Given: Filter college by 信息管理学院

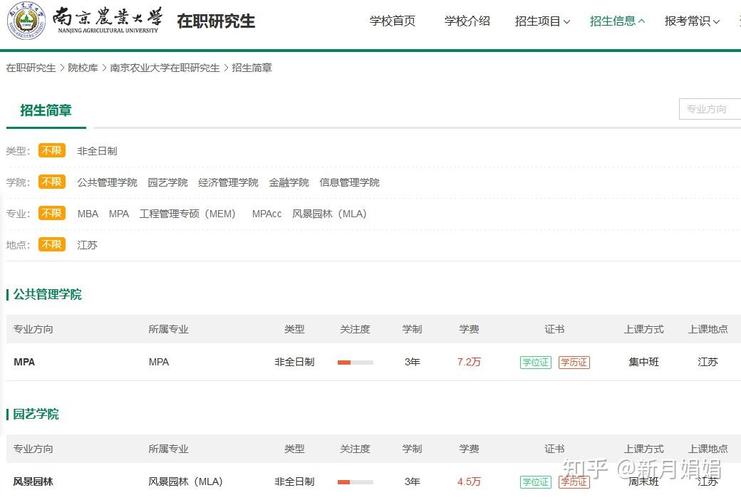Looking at the screenshot, I should 349,182.
